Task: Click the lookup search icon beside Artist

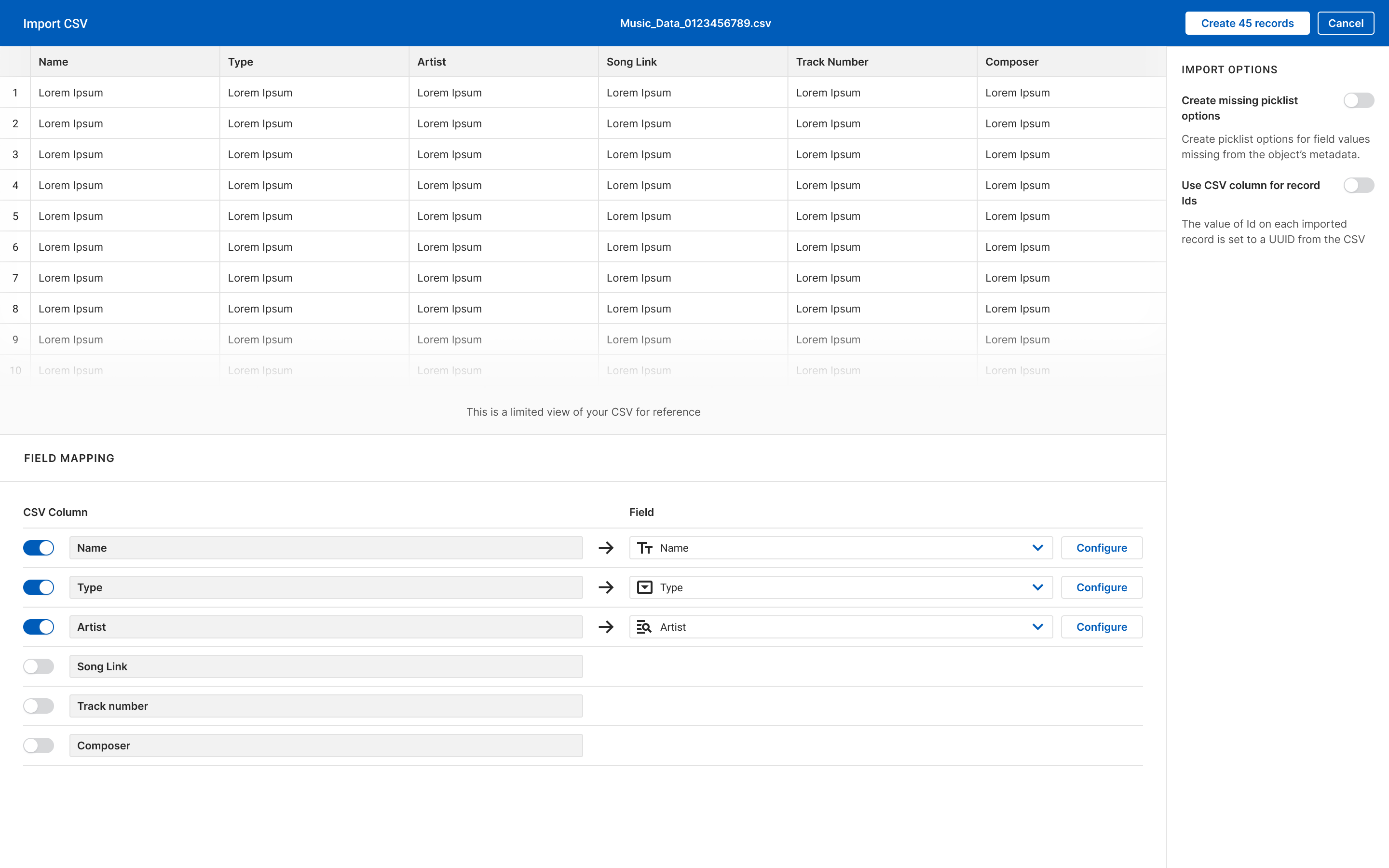Action: tap(644, 627)
